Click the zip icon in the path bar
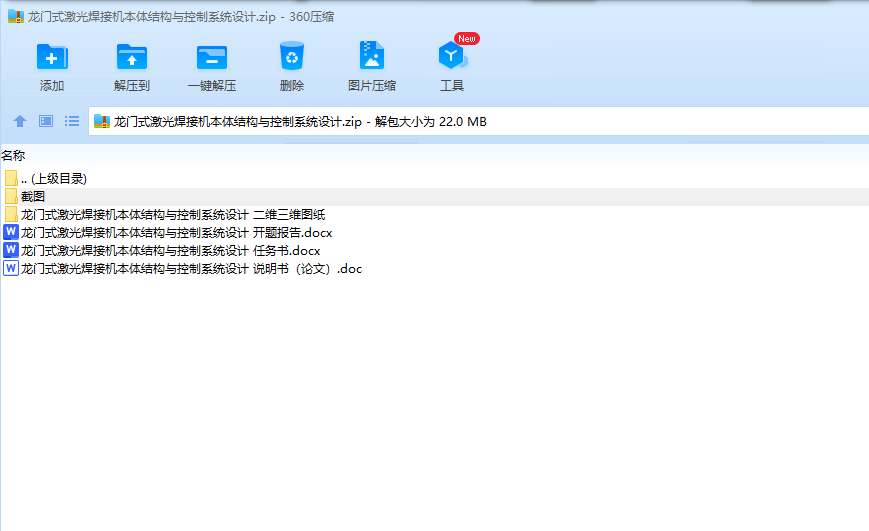869x531 pixels. point(101,121)
